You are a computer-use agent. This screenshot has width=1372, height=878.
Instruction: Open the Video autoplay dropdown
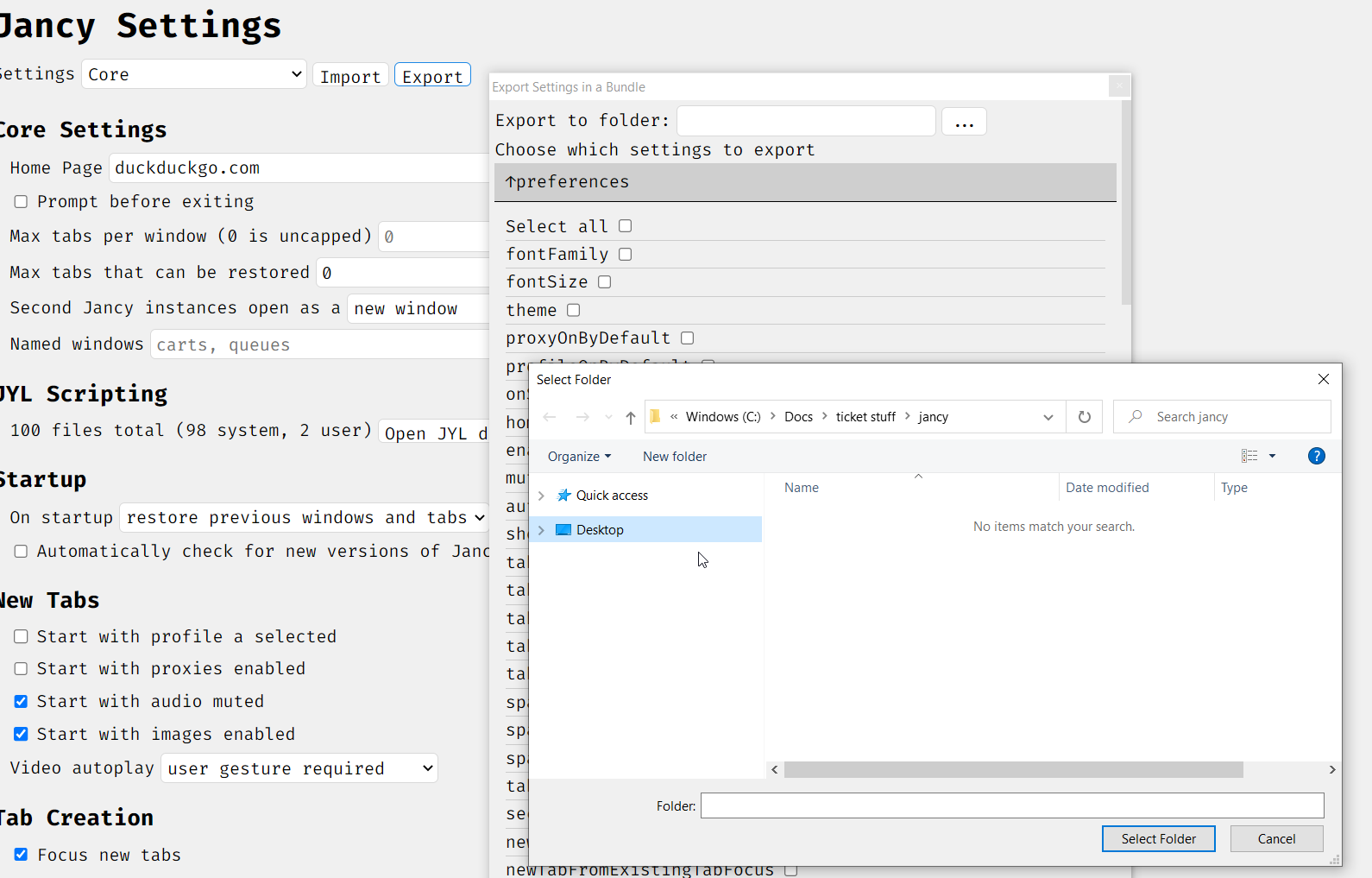299,768
